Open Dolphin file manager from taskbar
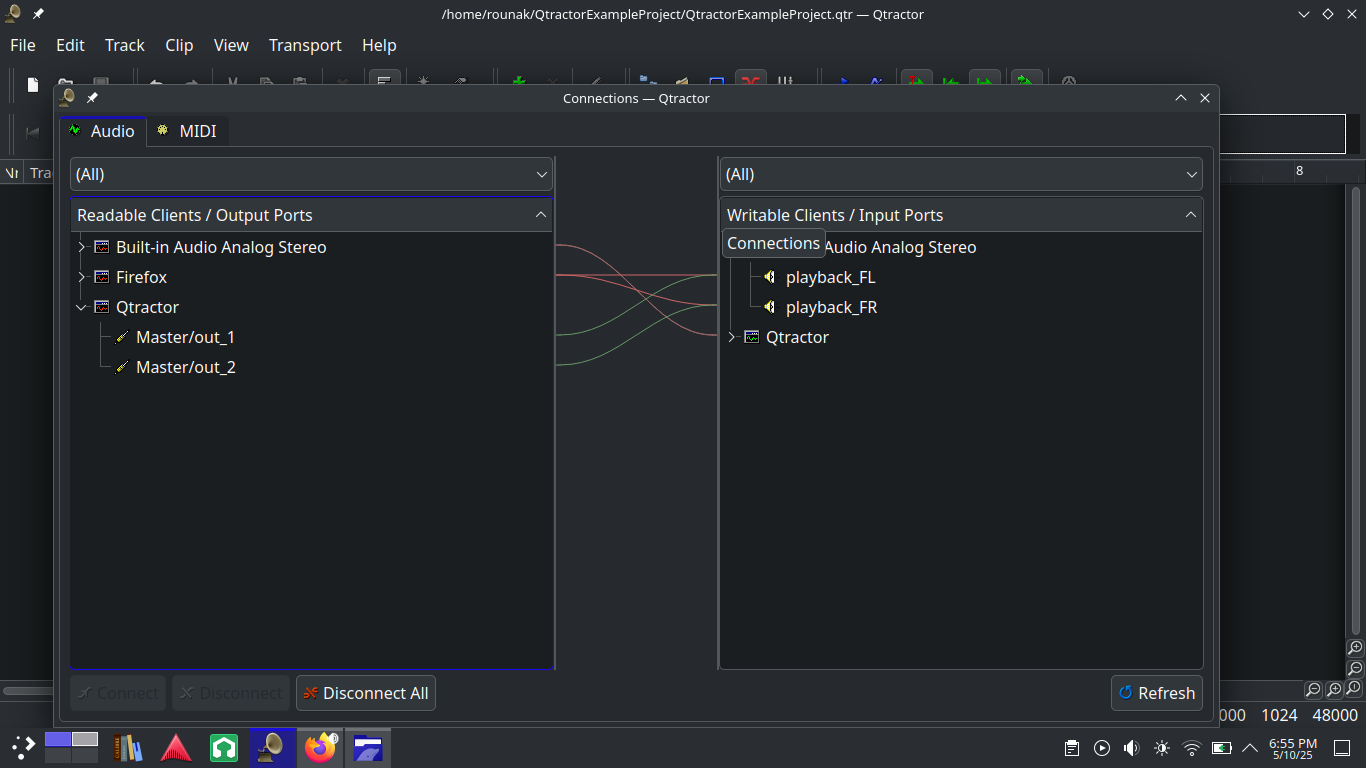The image size is (1366, 768). tap(368, 747)
